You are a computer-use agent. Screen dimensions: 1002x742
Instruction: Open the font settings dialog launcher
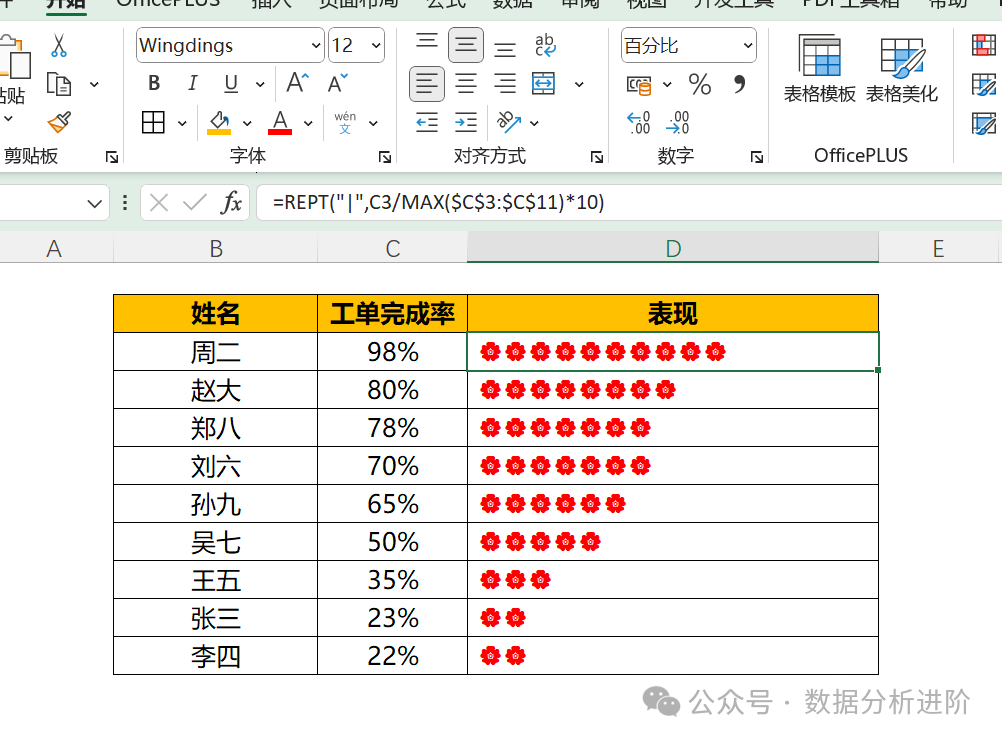point(384,157)
